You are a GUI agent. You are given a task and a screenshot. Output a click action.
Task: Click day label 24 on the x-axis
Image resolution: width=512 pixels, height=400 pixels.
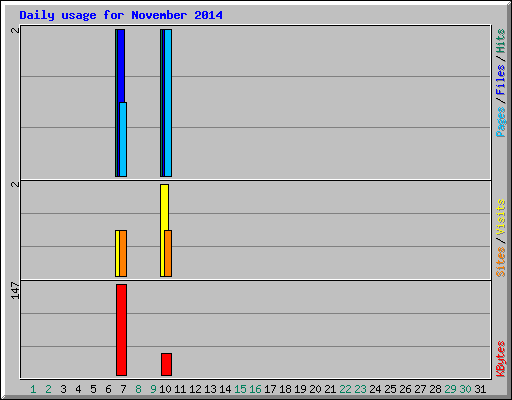[x=375, y=389]
